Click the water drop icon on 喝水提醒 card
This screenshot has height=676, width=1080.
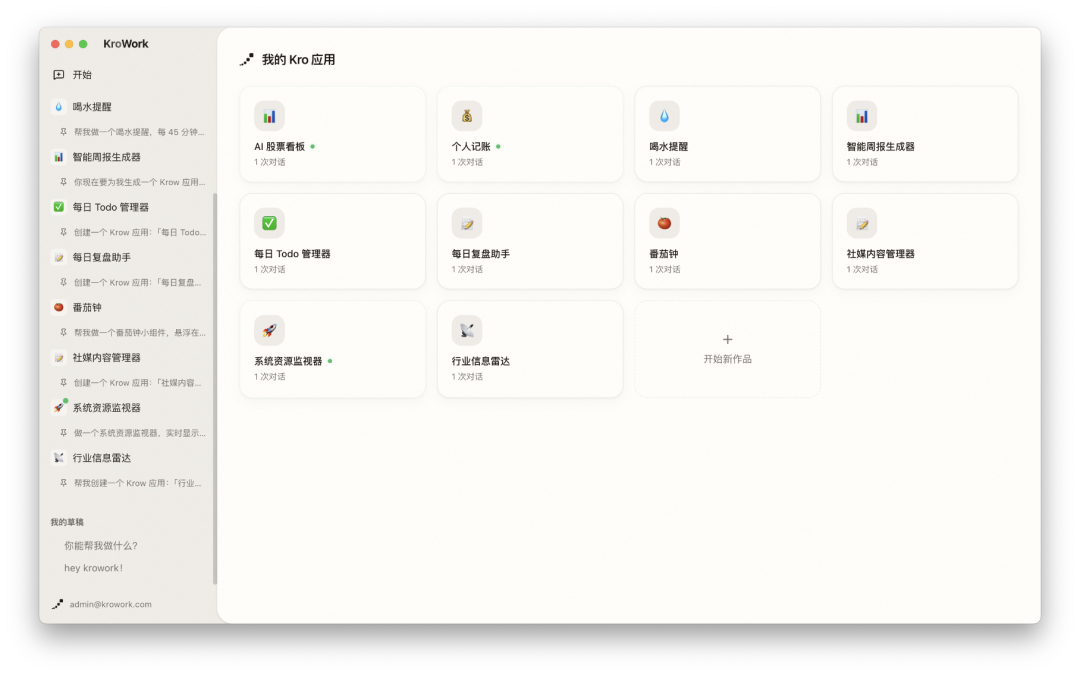(x=664, y=116)
